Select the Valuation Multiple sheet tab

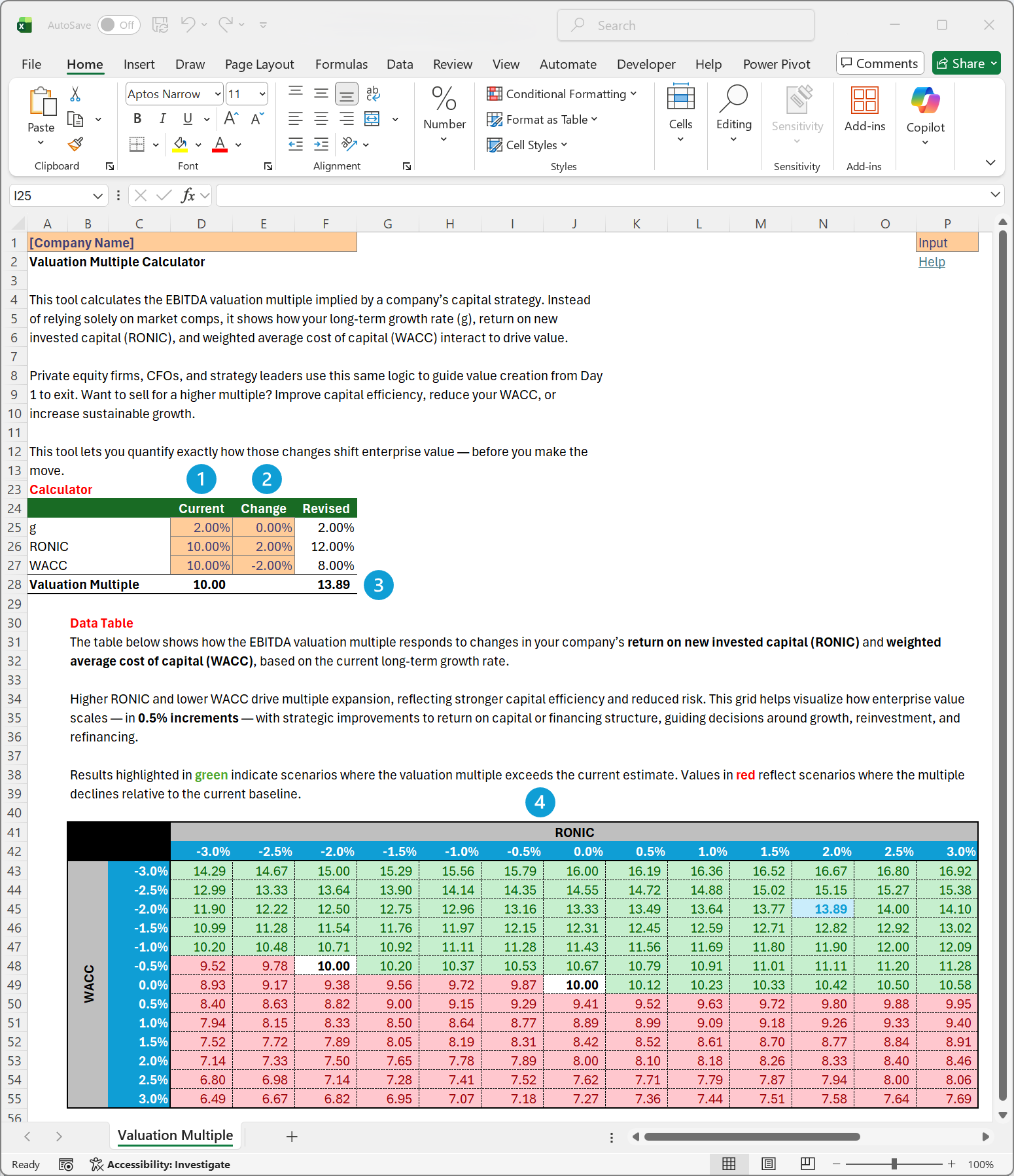click(x=175, y=1135)
